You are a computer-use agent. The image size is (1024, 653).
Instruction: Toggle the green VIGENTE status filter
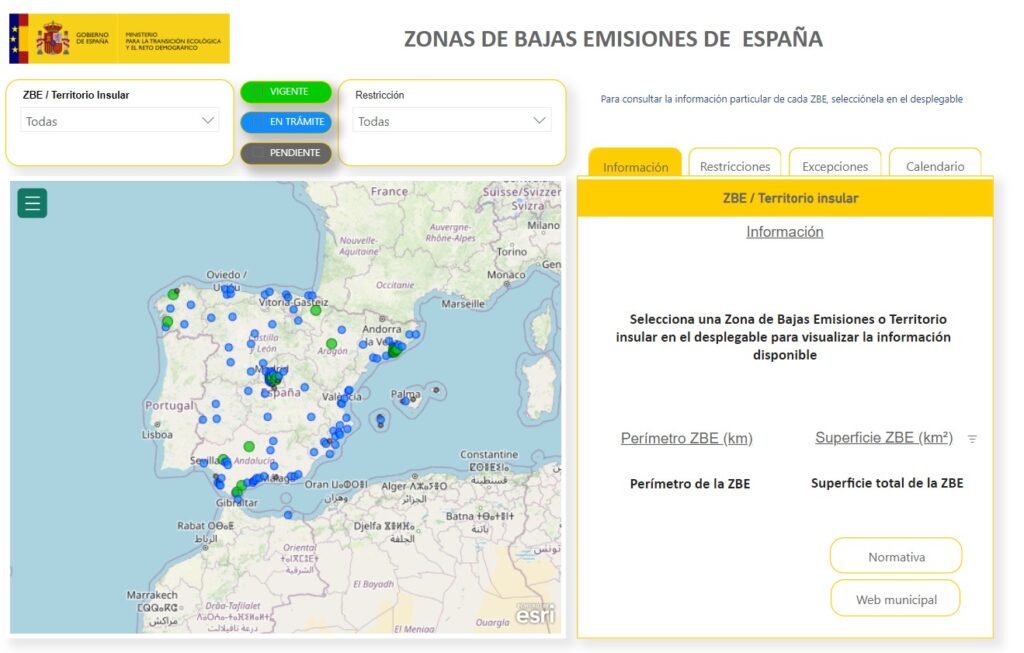coord(286,92)
